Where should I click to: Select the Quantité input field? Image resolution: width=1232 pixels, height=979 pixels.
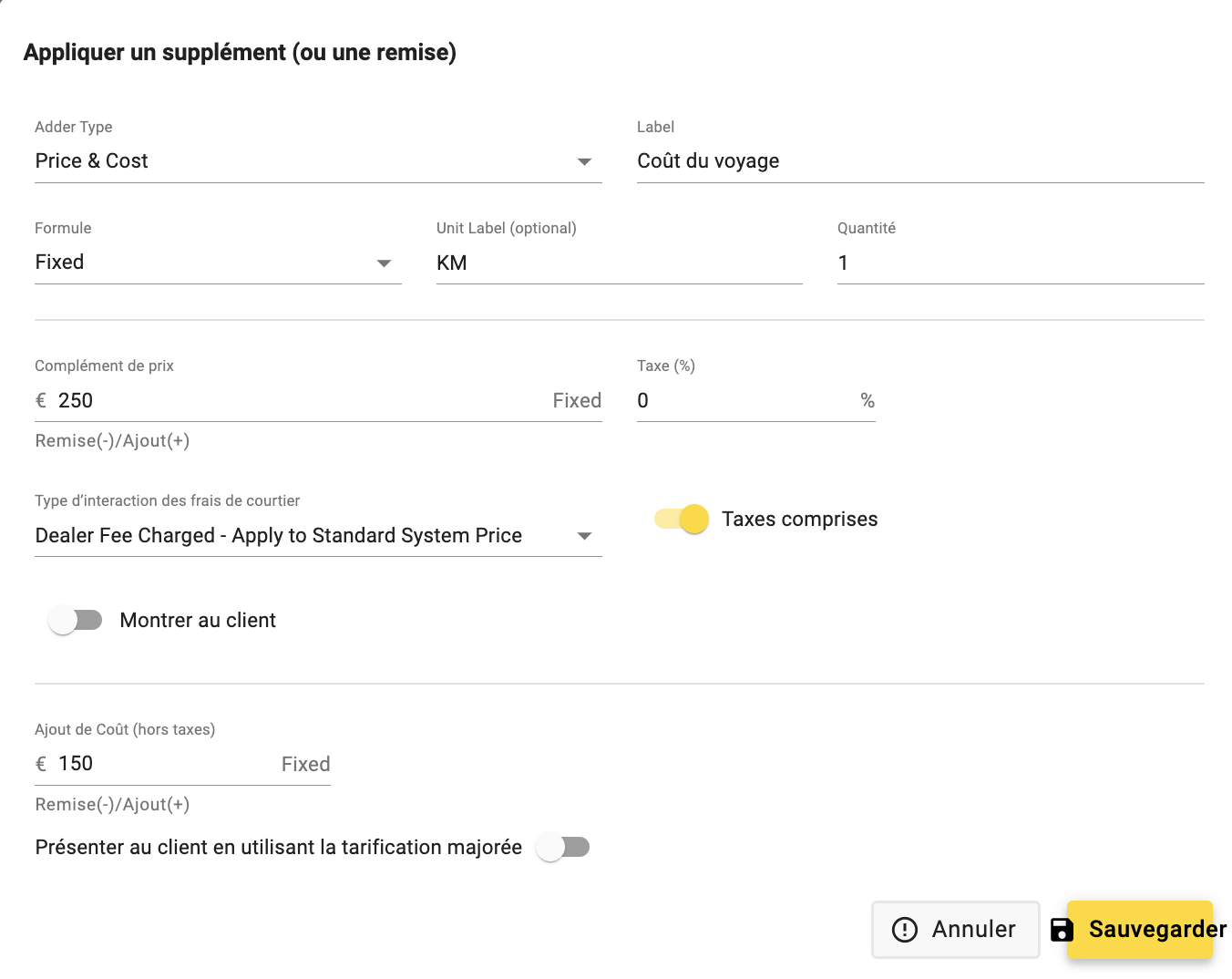(x=1021, y=263)
